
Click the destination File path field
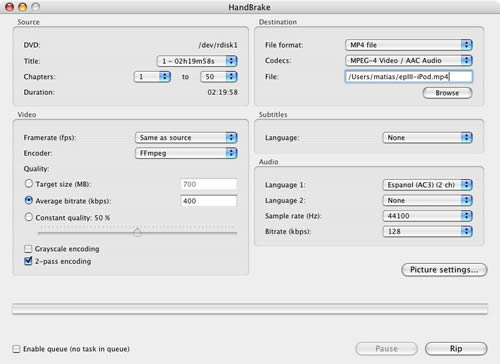point(409,77)
